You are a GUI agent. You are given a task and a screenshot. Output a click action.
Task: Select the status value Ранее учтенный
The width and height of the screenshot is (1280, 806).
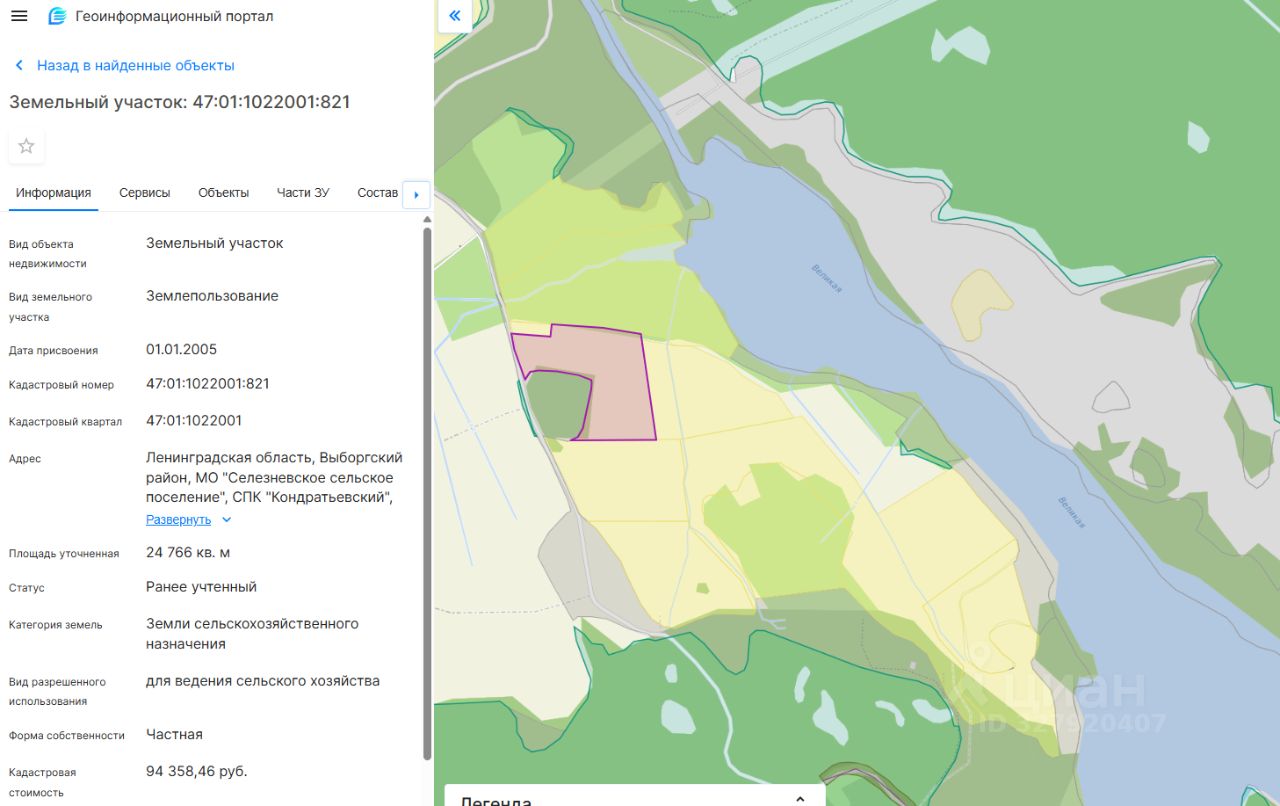pyautogui.click(x=201, y=587)
